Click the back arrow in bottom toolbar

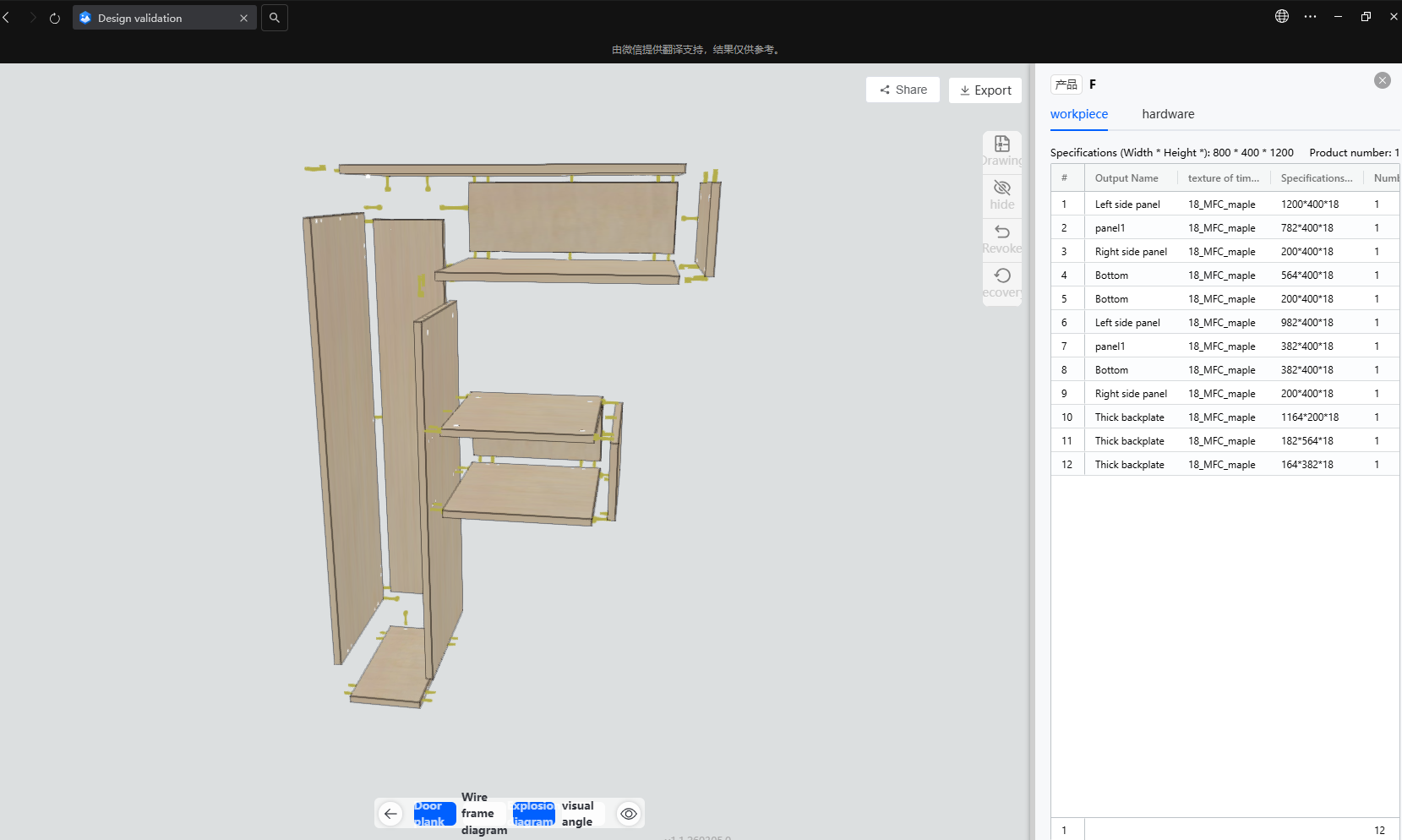[x=390, y=814]
